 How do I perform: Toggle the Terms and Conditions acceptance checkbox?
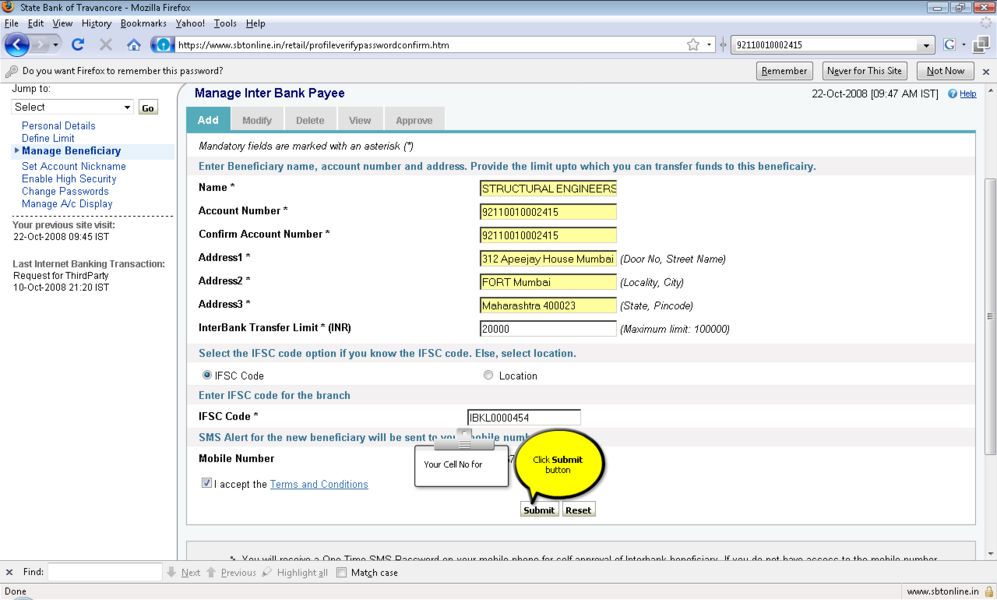coord(206,483)
